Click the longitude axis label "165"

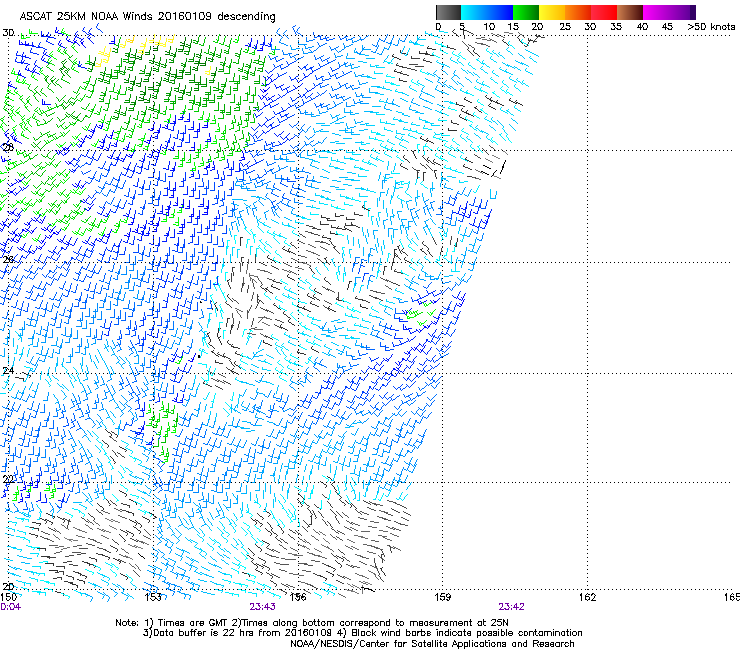click(732, 597)
